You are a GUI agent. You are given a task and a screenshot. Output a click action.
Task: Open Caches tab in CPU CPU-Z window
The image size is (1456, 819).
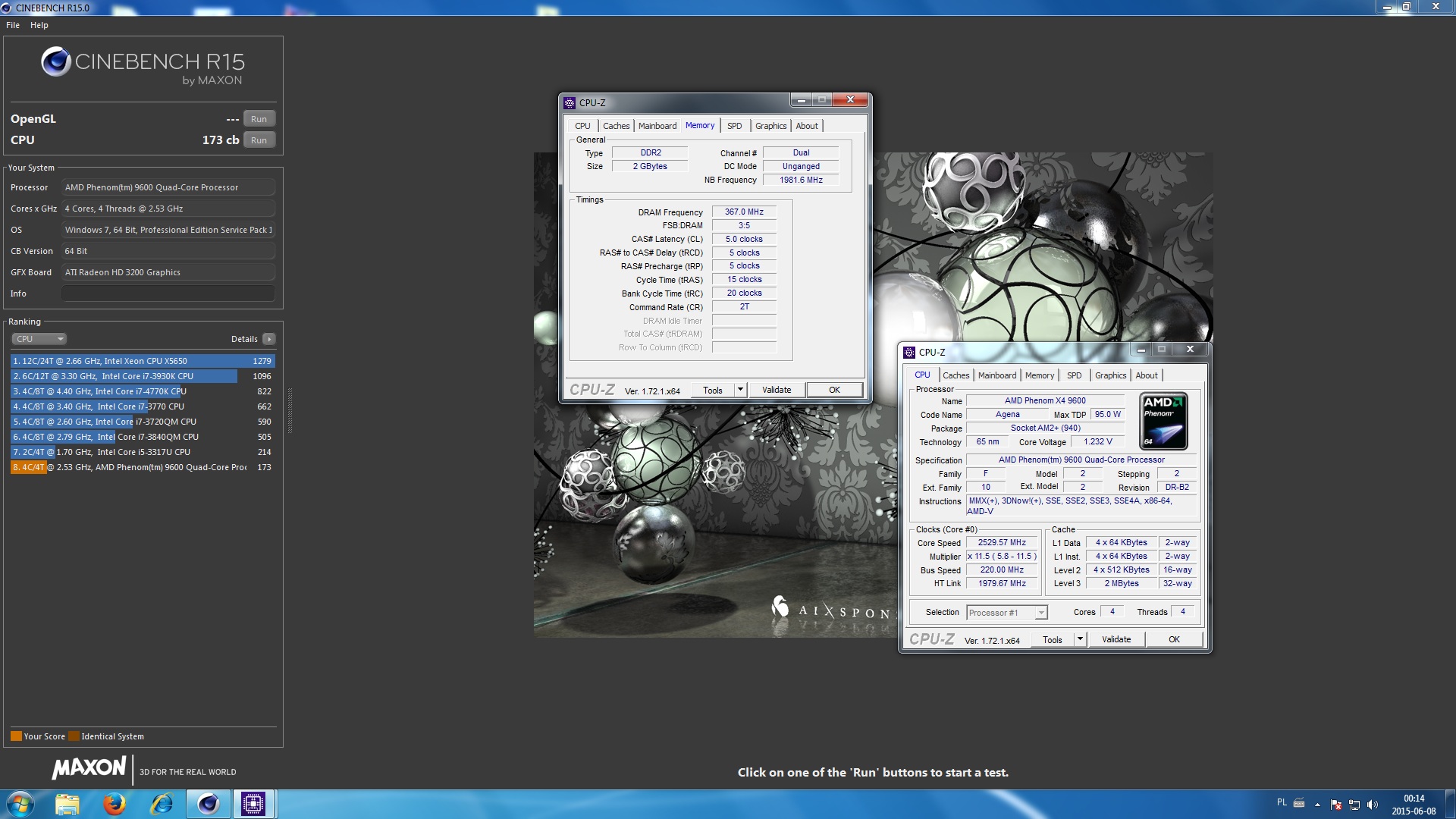955,375
